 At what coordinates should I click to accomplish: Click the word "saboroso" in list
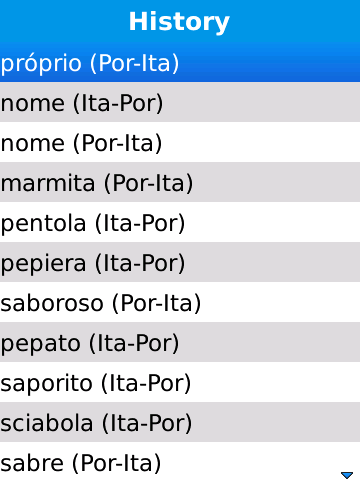pyautogui.click(x=52, y=303)
